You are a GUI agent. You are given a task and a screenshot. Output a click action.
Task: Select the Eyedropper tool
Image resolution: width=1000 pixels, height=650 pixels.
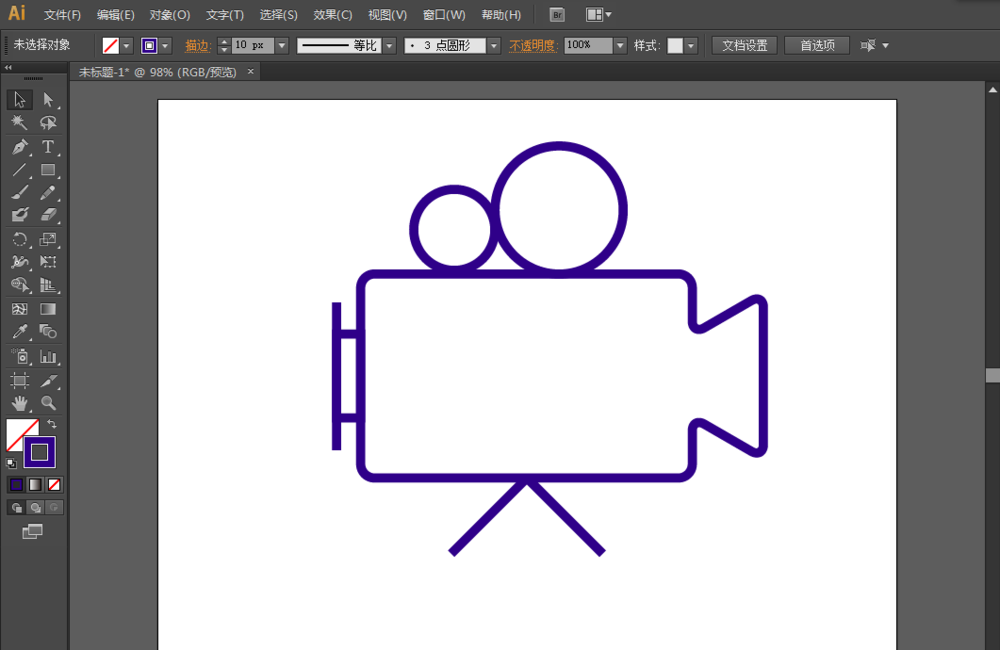[x=19, y=332]
